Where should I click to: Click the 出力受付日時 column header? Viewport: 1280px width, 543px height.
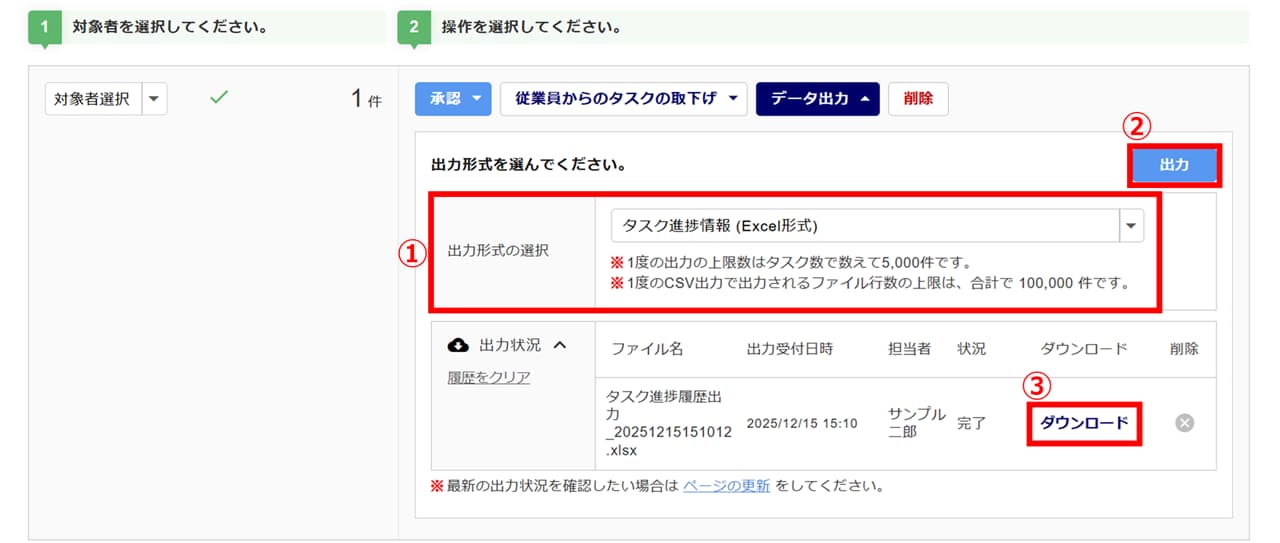click(789, 349)
